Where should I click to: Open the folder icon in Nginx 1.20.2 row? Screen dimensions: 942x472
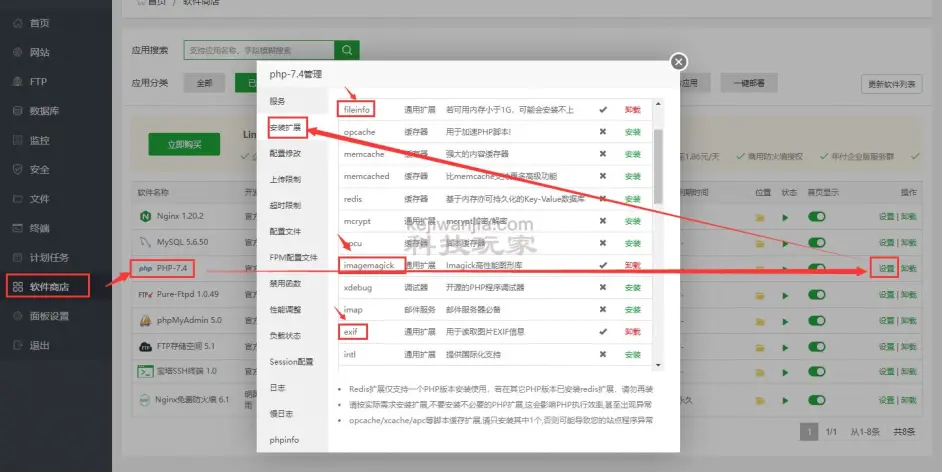(x=760, y=217)
